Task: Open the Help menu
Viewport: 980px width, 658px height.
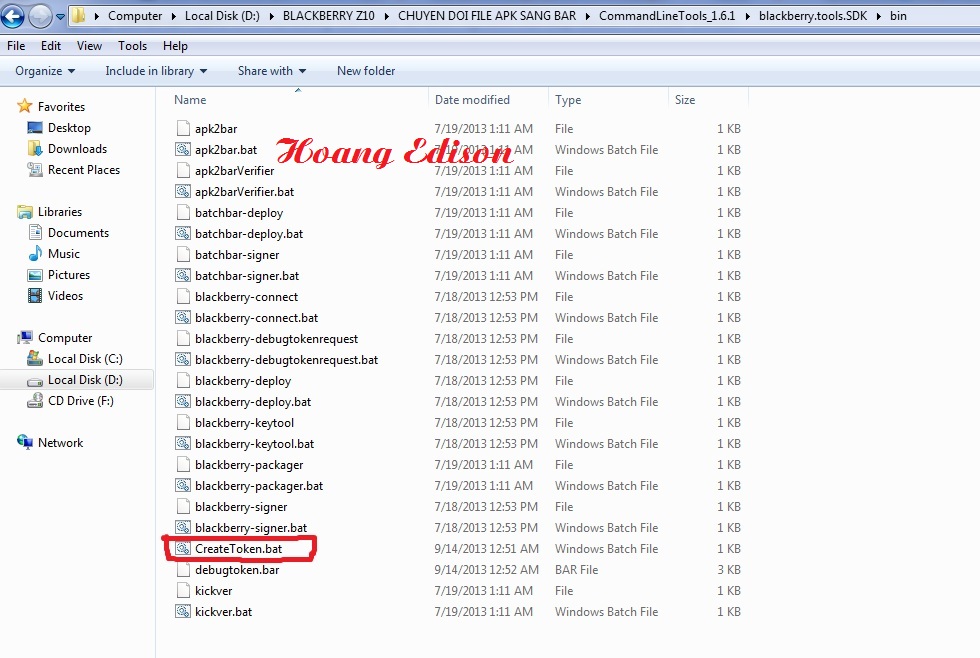Action: pyautogui.click(x=175, y=46)
